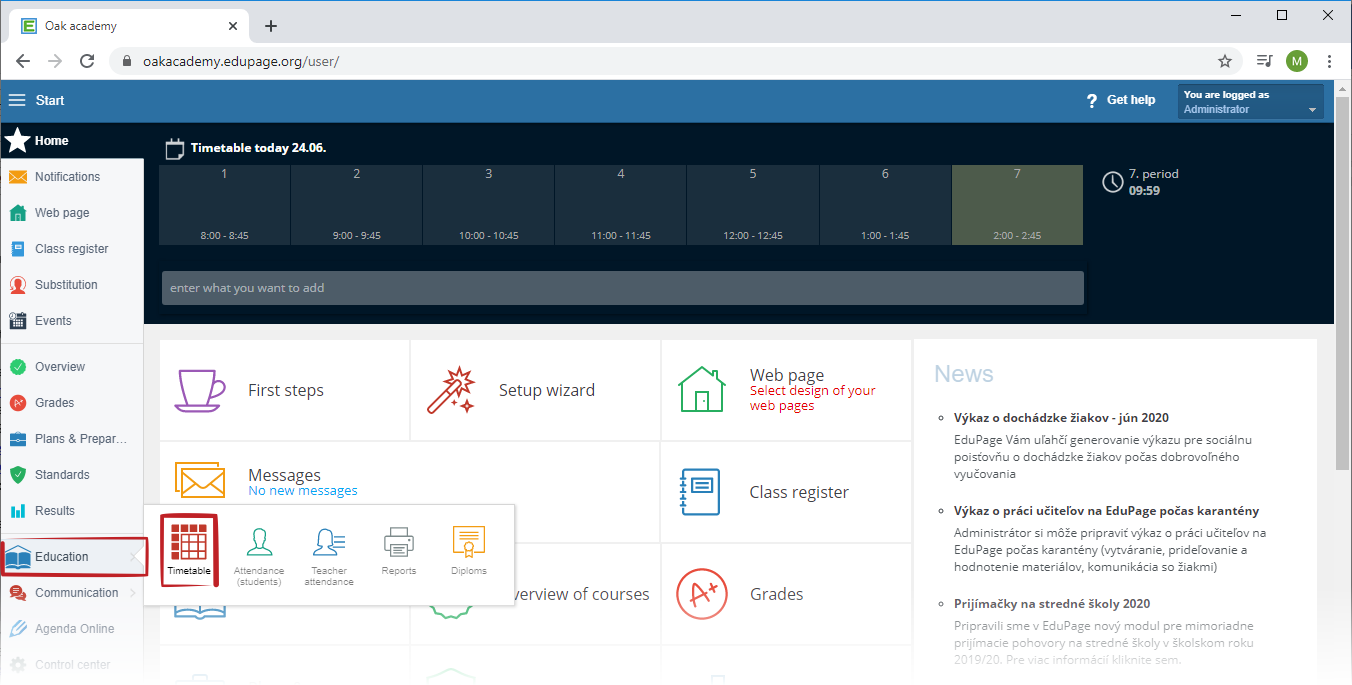Open Chrome three-dot menu
The width and height of the screenshot is (1352, 685).
[1329, 61]
